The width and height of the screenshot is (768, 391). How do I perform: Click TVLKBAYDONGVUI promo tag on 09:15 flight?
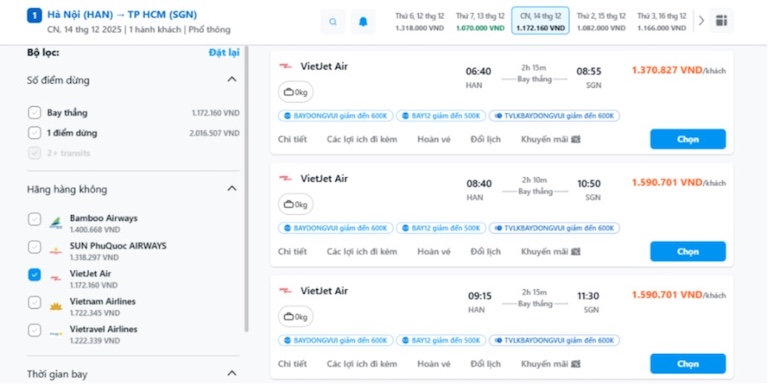tap(554, 341)
